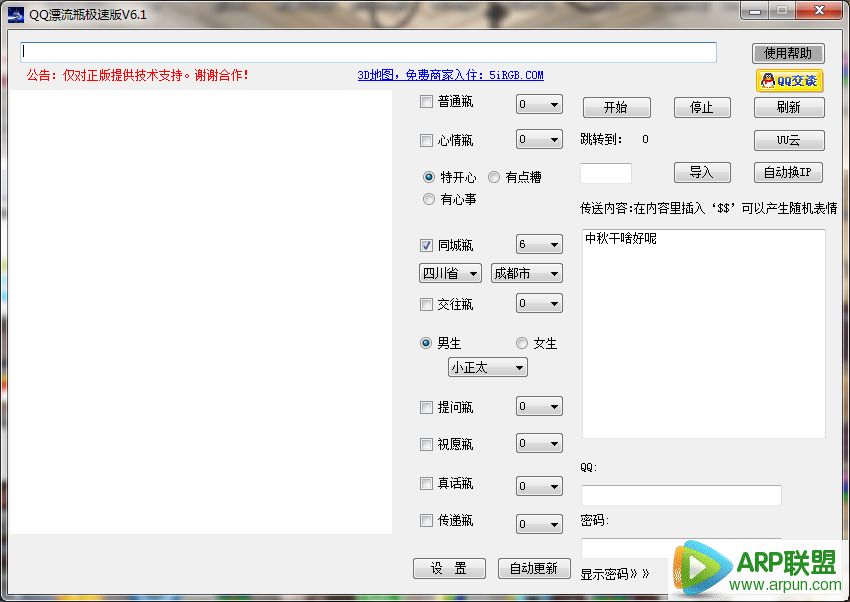
Task: Click 显示密码 show password link
Action: (x=614, y=574)
